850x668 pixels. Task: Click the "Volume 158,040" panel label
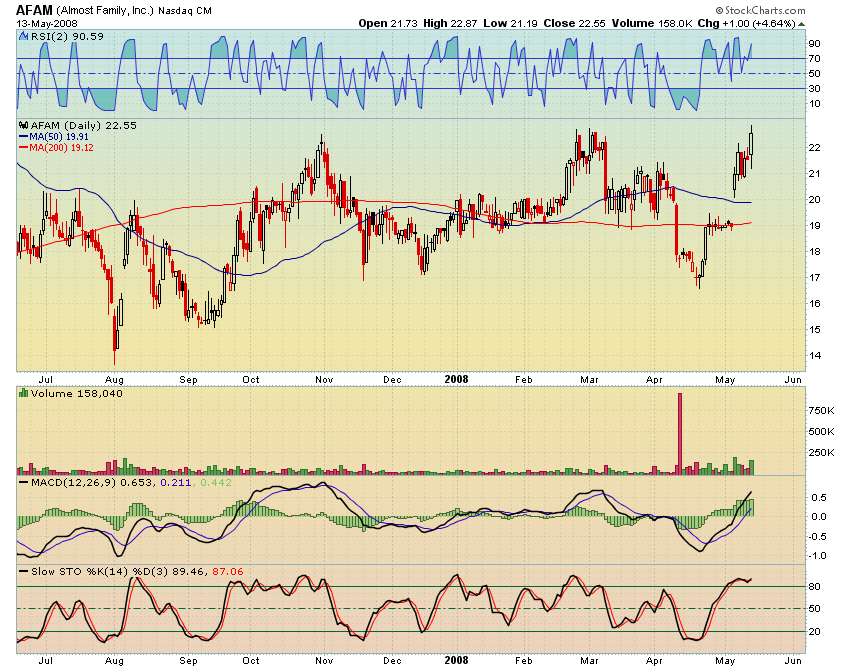click(77, 393)
